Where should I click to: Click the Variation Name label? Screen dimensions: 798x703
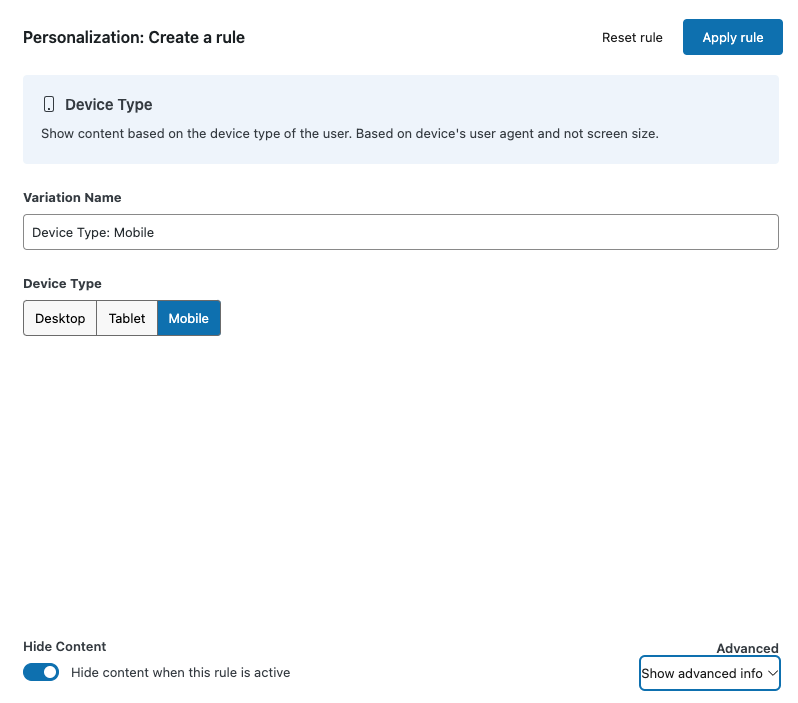coord(72,198)
